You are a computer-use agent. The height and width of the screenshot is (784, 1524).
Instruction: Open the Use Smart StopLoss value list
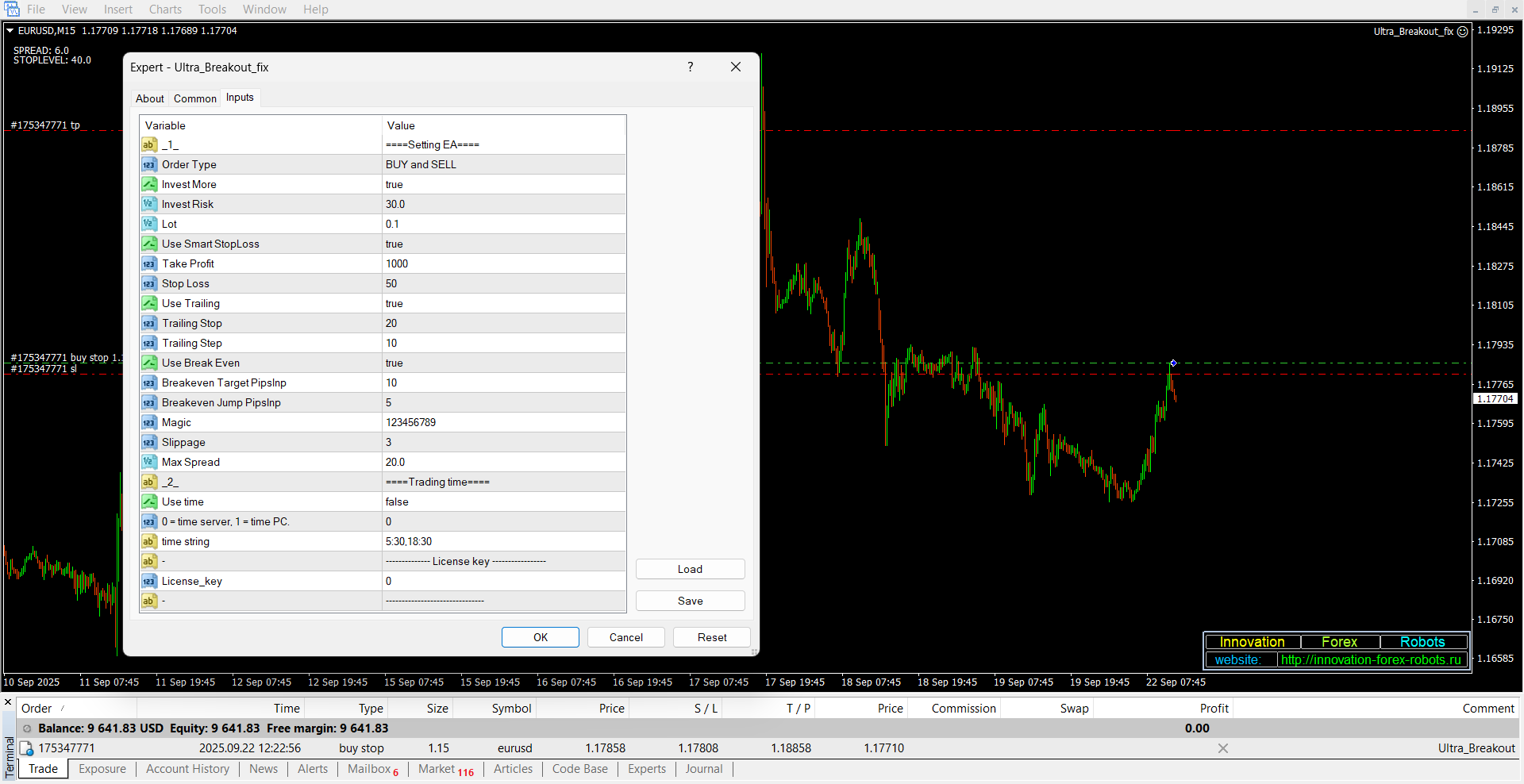(503, 244)
